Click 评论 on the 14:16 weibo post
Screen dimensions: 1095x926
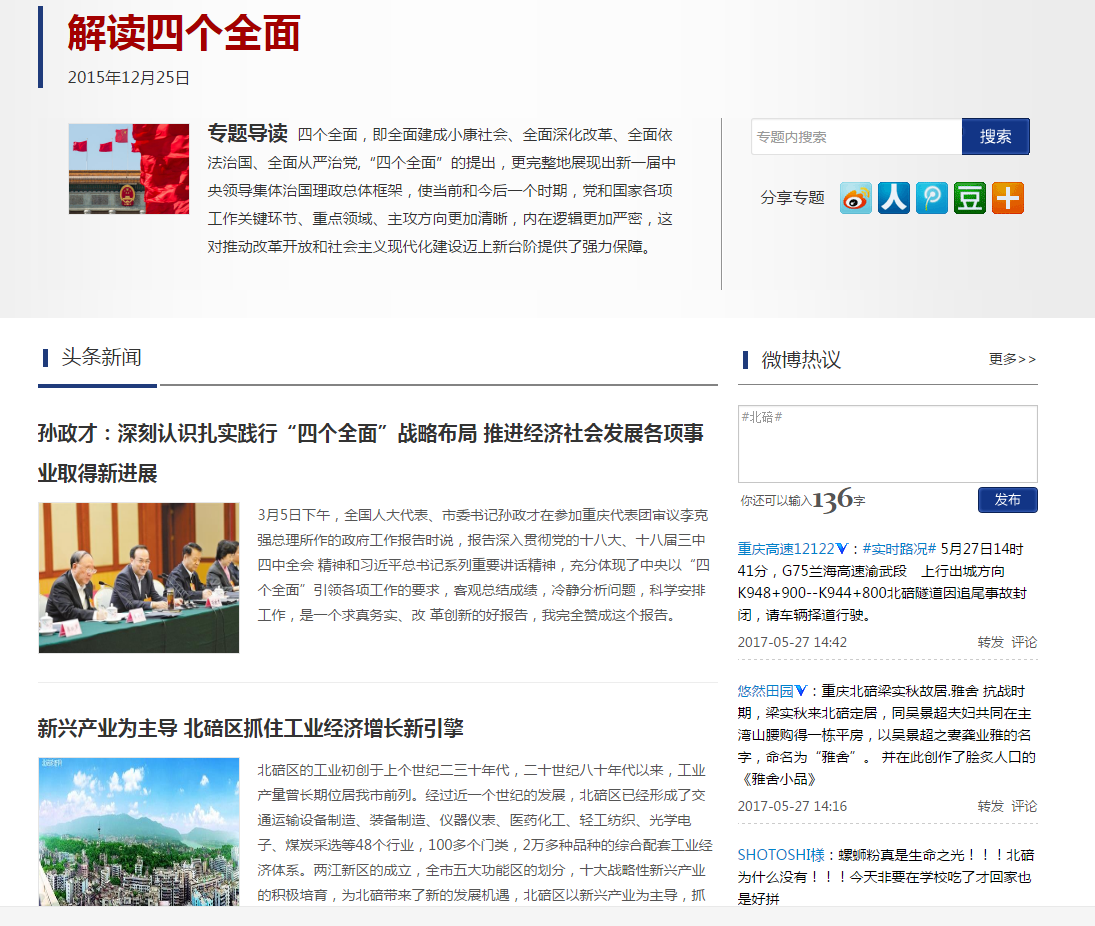click(1024, 807)
